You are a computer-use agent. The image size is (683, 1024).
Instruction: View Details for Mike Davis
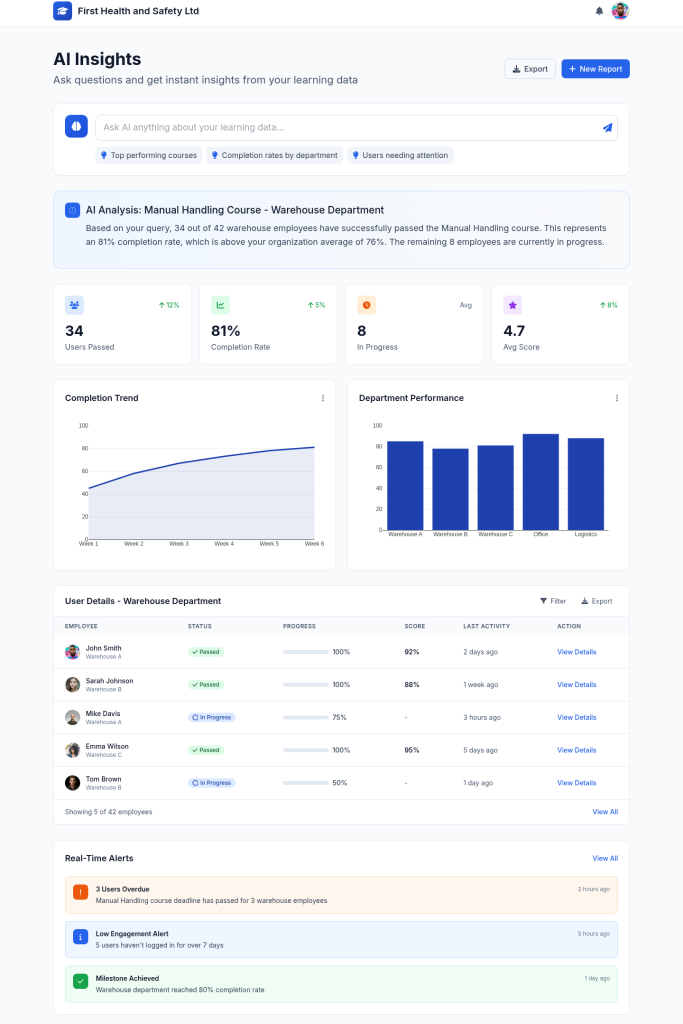click(x=576, y=717)
